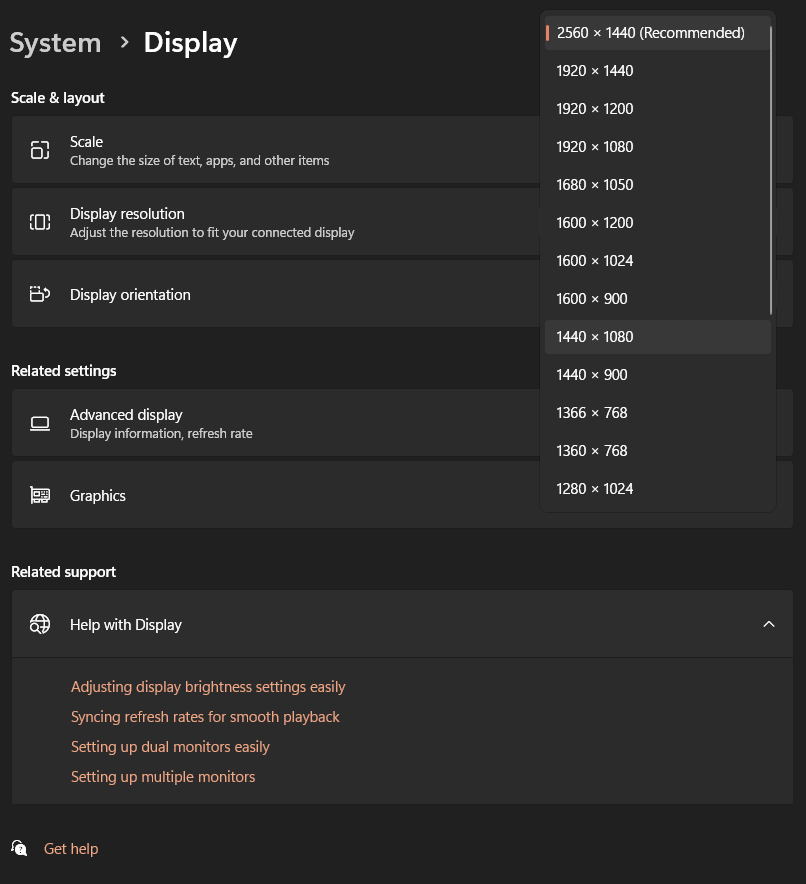Pick 1440 × 1080 from resolution list

pyautogui.click(x=595, y=337)
